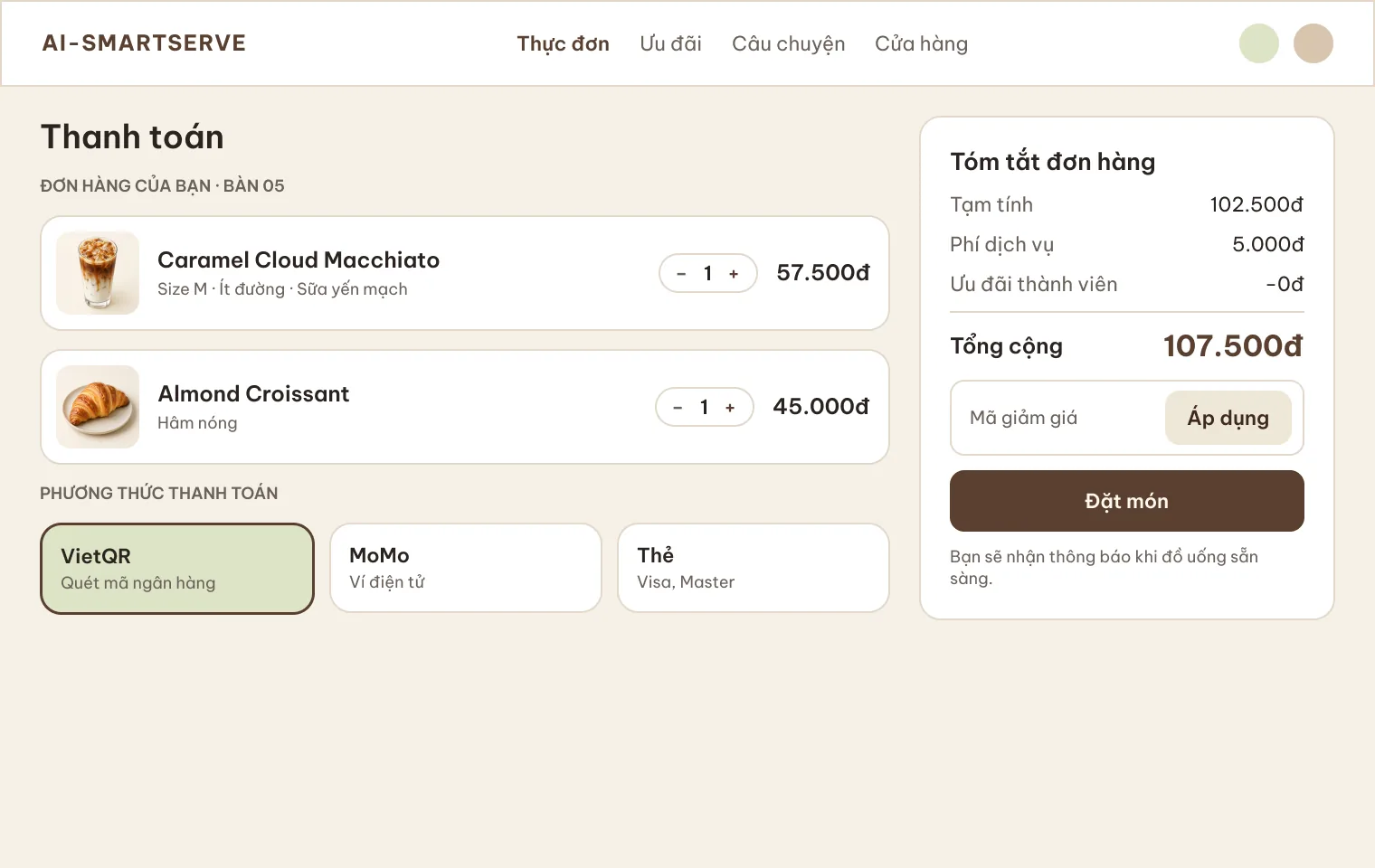
Task: Open the Câu chuyện nav item
Action: pyautogui.click(x=788, y=43)
